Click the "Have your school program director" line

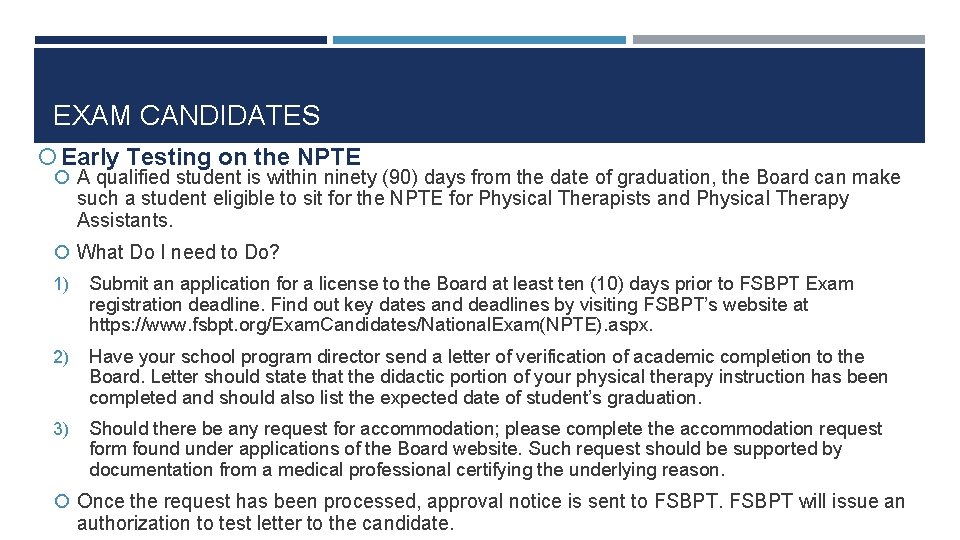click(476, 357)
